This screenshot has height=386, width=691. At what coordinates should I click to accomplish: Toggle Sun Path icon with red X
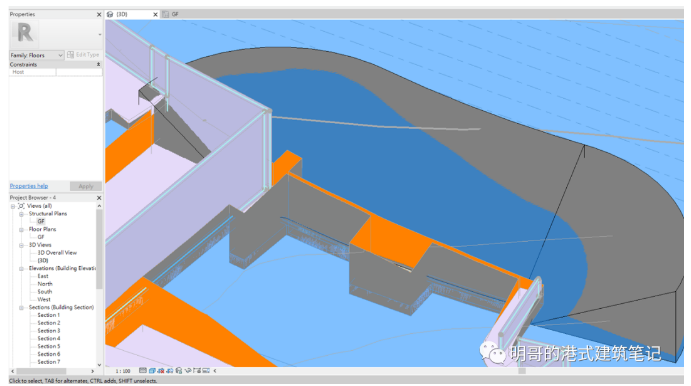tap(161, 371)
